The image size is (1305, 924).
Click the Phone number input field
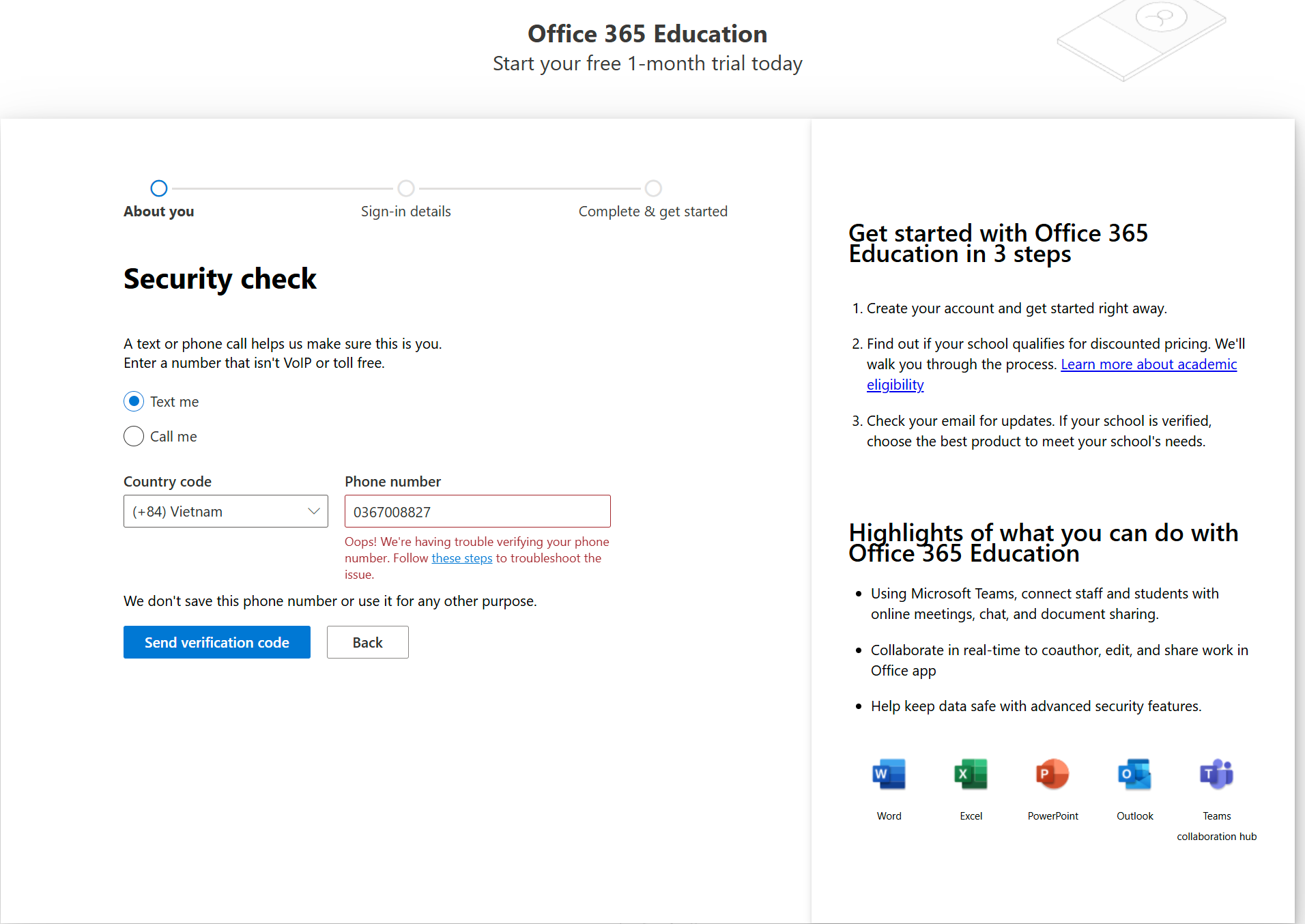click(x=478, y=511)
